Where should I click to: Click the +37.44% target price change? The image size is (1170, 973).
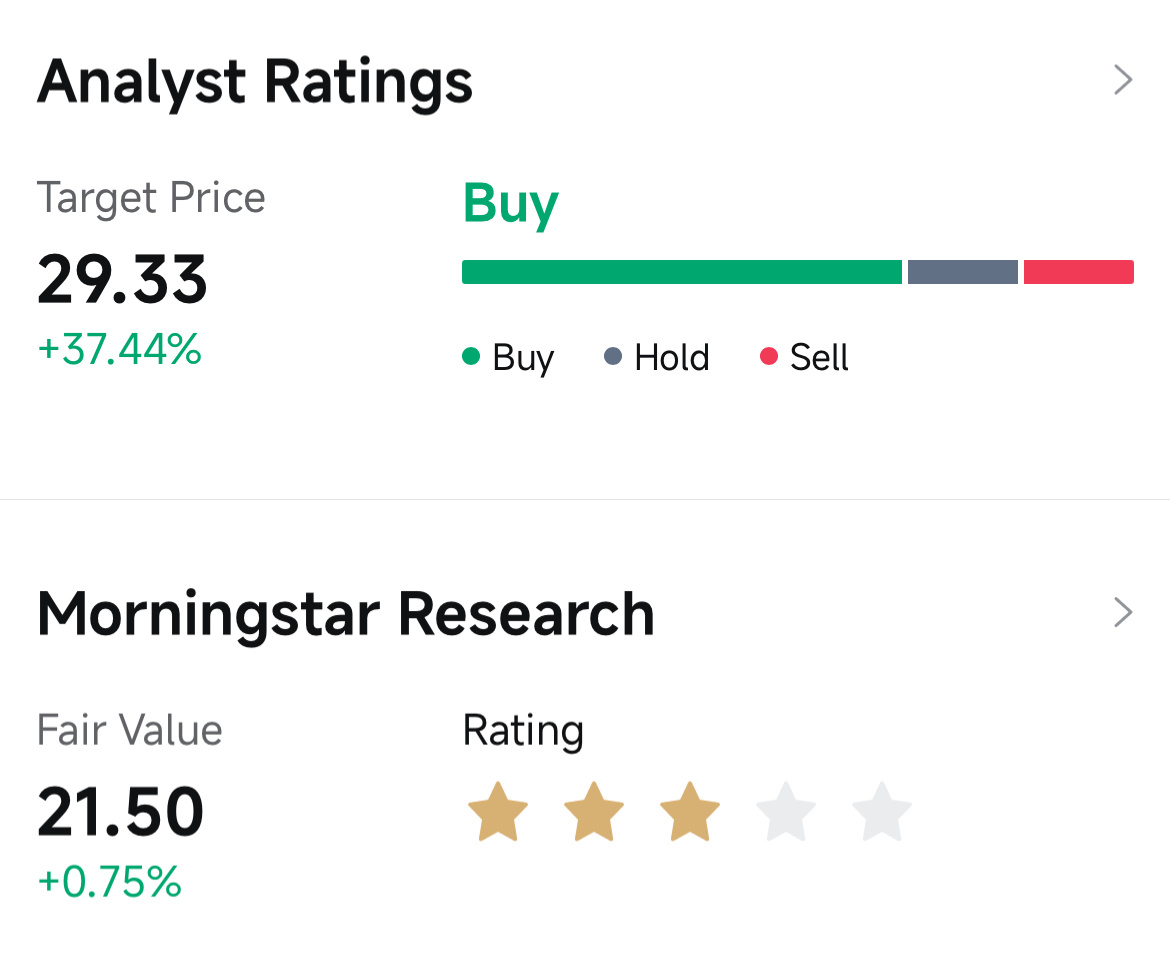coord(119,348)
